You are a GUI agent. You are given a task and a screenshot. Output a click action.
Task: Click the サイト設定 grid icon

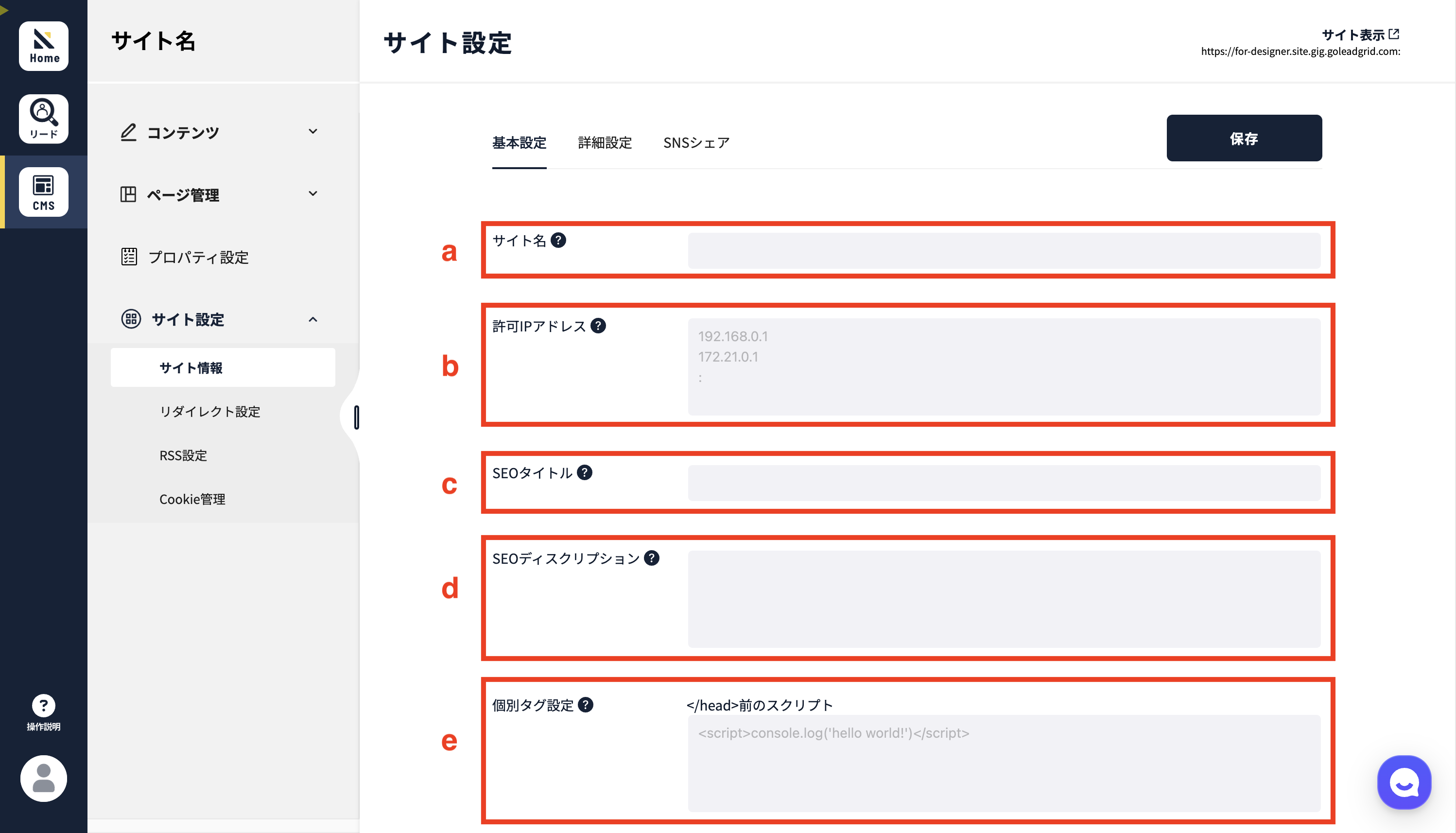[x=131, y=319]
